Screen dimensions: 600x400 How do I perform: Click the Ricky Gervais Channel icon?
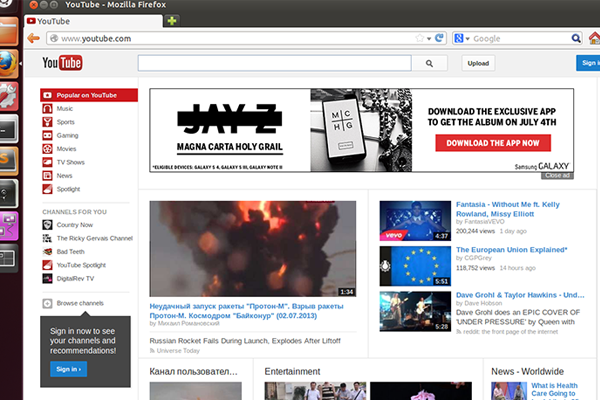[x=47, y=238]
